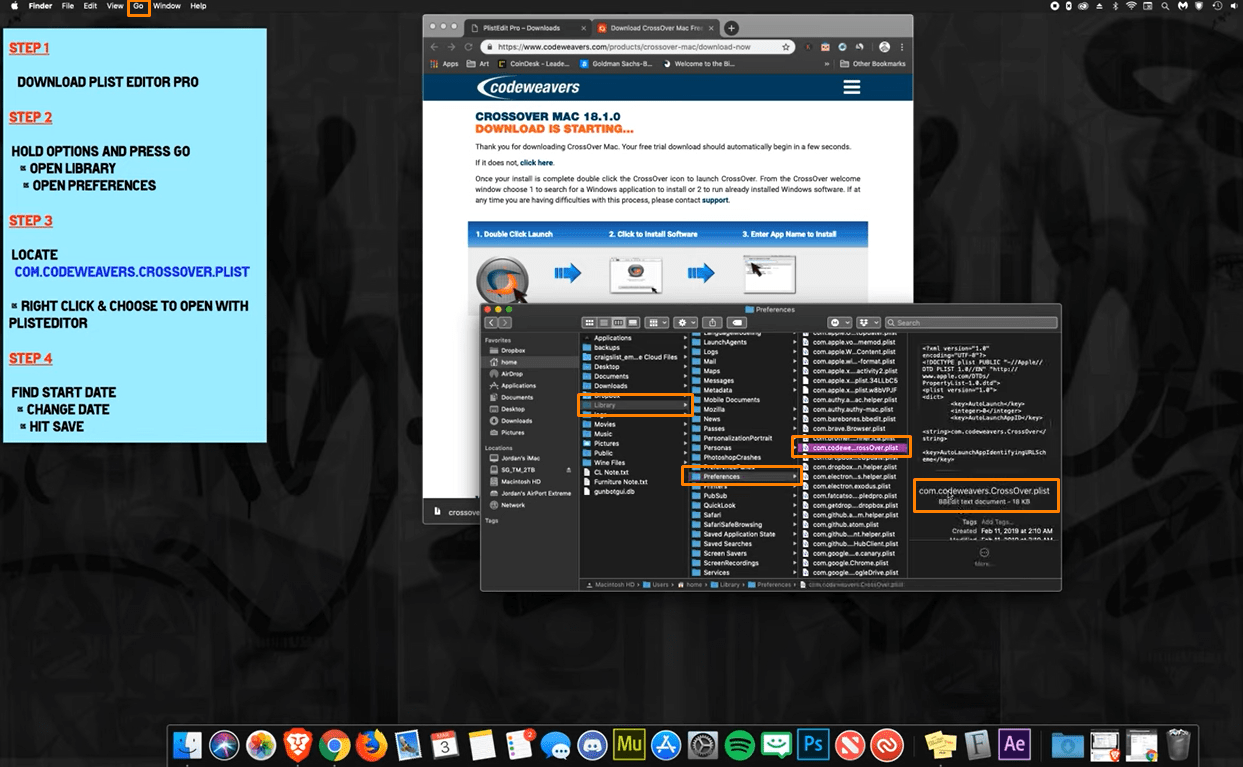Open the Finder group-by dropdown
The image size is (1243, 767).
(657, 323)
